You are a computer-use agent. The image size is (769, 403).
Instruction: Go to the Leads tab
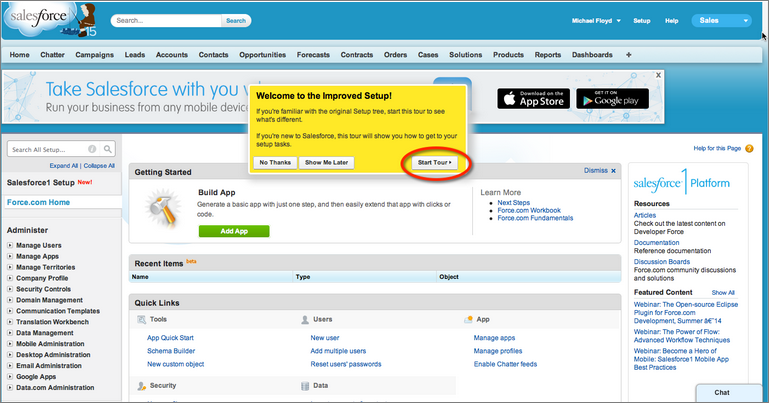134,55
